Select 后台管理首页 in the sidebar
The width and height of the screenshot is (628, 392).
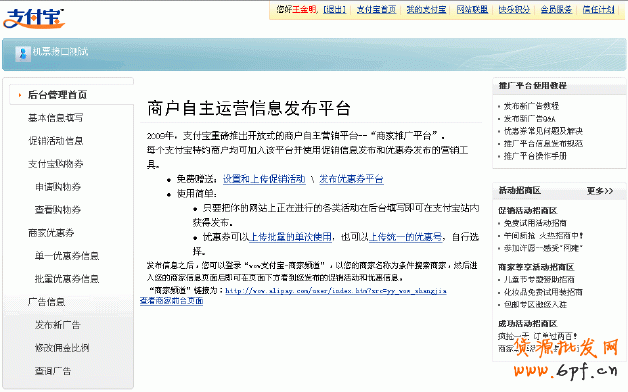57,95
